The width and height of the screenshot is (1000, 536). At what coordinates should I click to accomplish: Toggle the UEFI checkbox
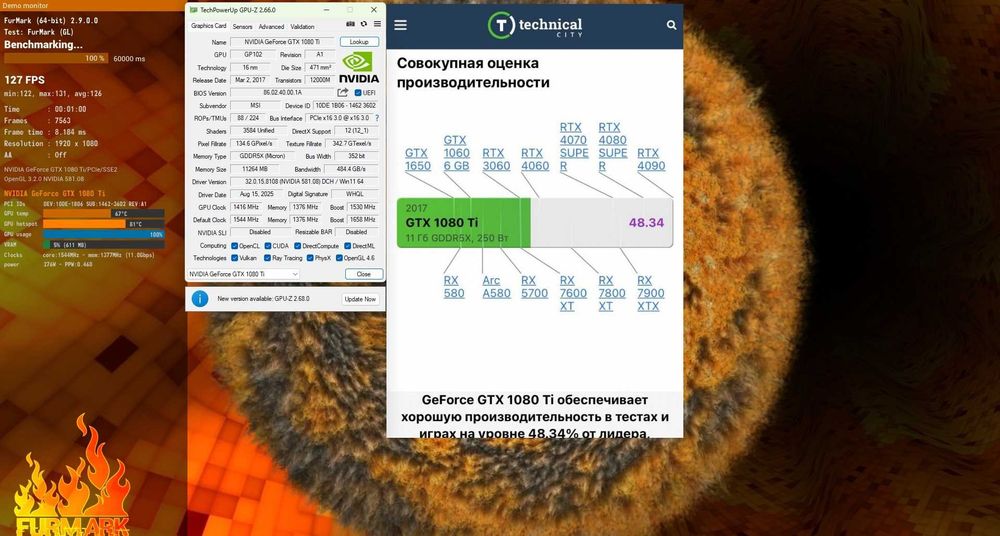click(358, 93)
